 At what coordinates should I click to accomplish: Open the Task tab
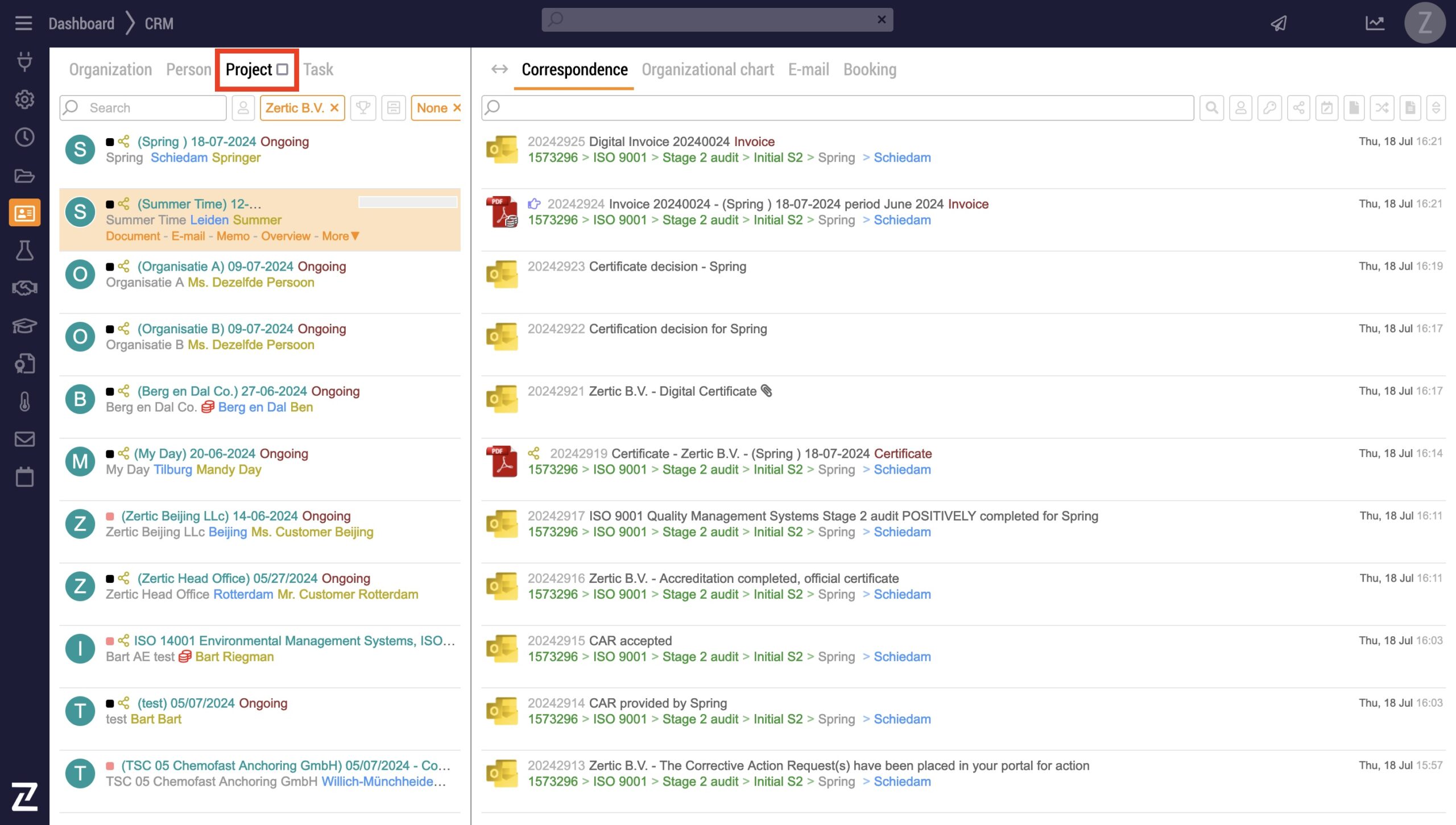click(x=318, y=69)
